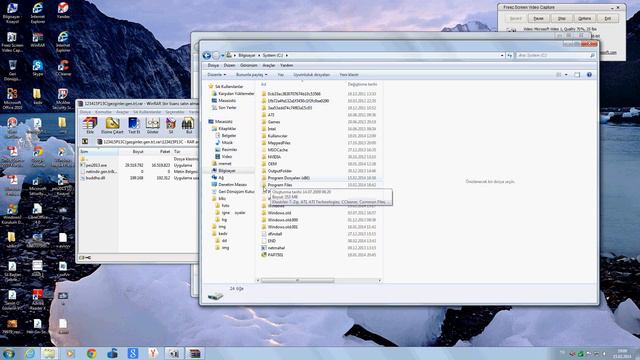Open the Recycle Bin desktop icon

pos(12,70)
